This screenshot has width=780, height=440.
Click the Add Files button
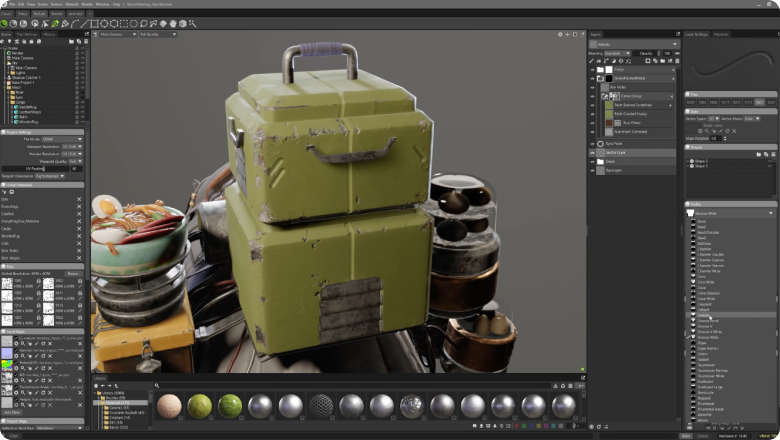pyautogui.click(x=12, y=412)
